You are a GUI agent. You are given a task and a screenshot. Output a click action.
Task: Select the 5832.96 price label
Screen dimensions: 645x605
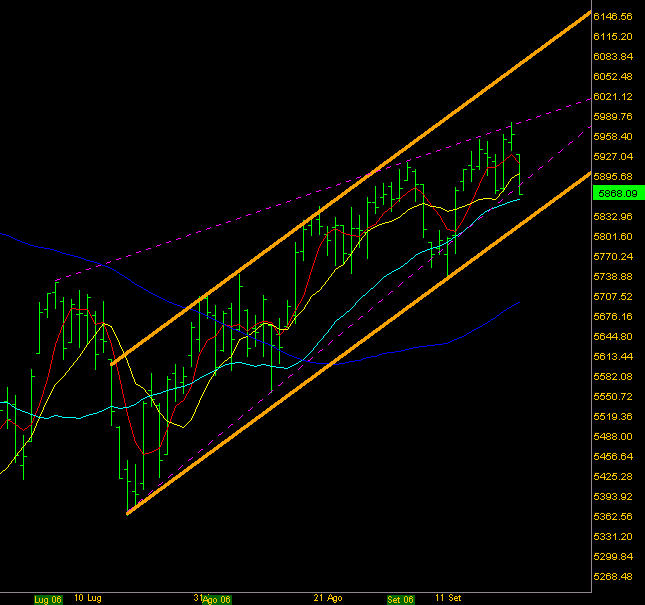[x=613, y=216]
